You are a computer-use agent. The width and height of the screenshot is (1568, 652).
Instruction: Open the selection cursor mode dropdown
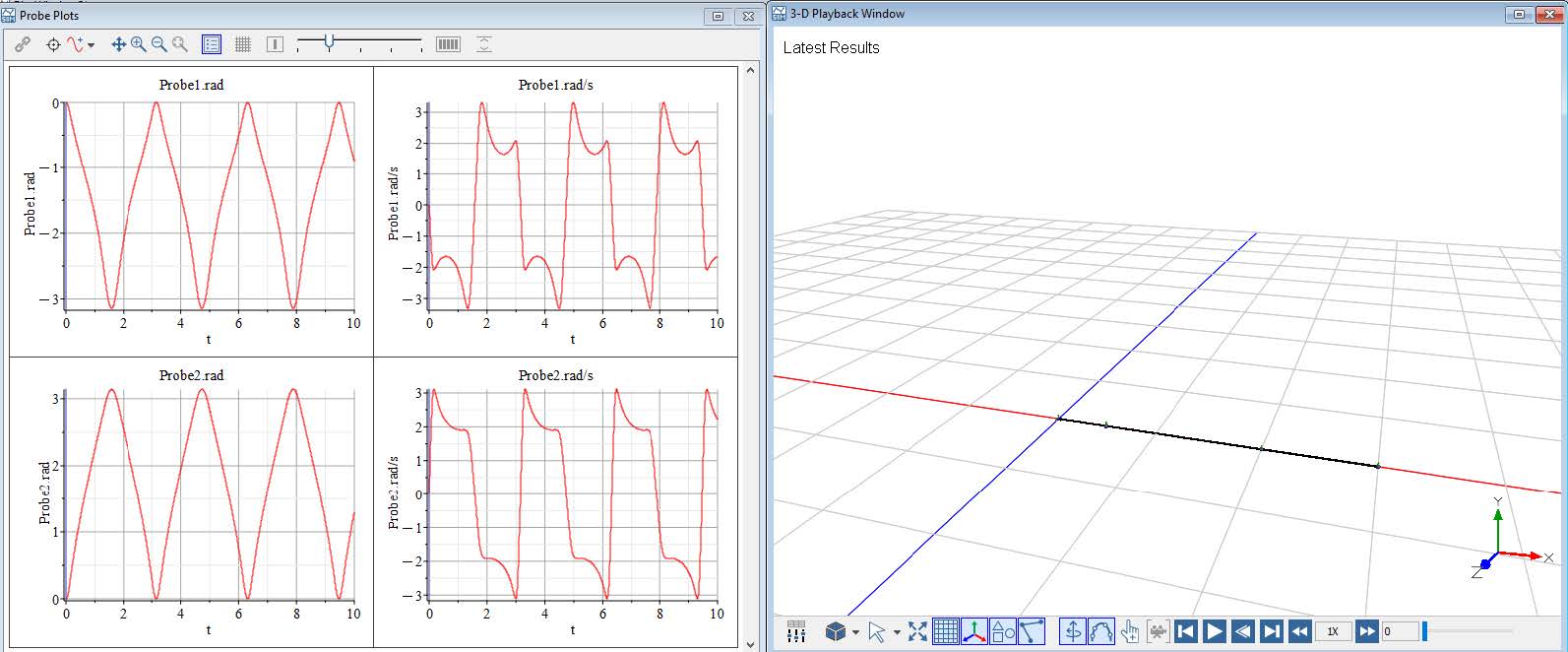tap(897, 632)
